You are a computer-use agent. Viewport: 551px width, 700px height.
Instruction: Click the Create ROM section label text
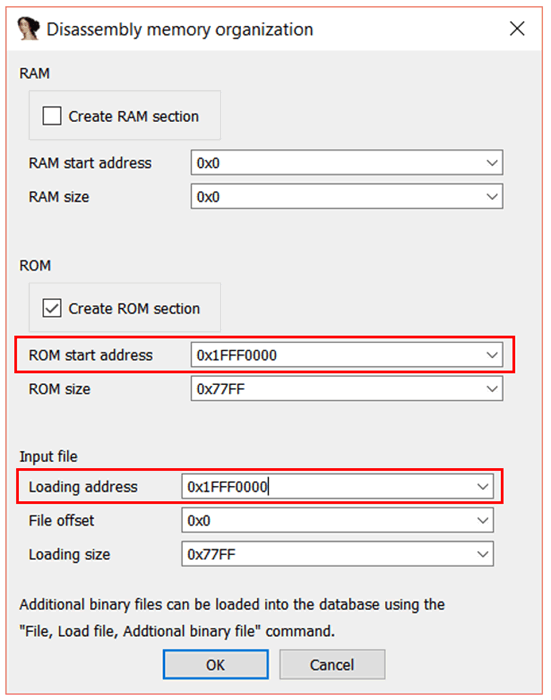click(134, 308)
